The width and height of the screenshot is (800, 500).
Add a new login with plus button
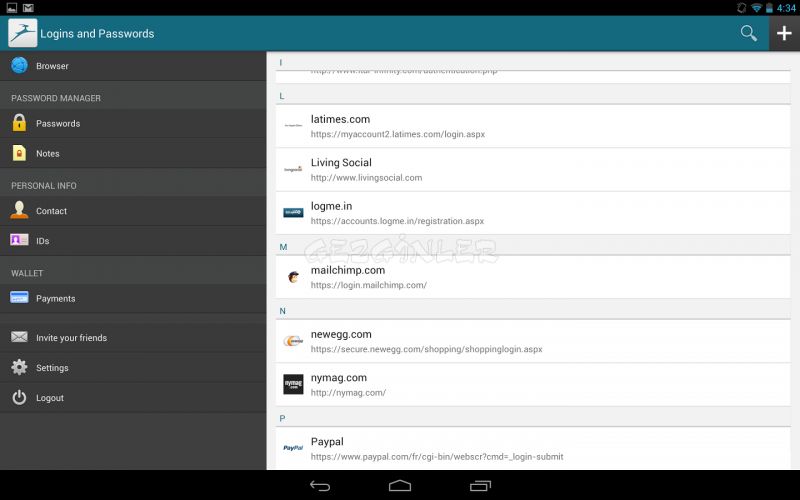coord(784,33)
